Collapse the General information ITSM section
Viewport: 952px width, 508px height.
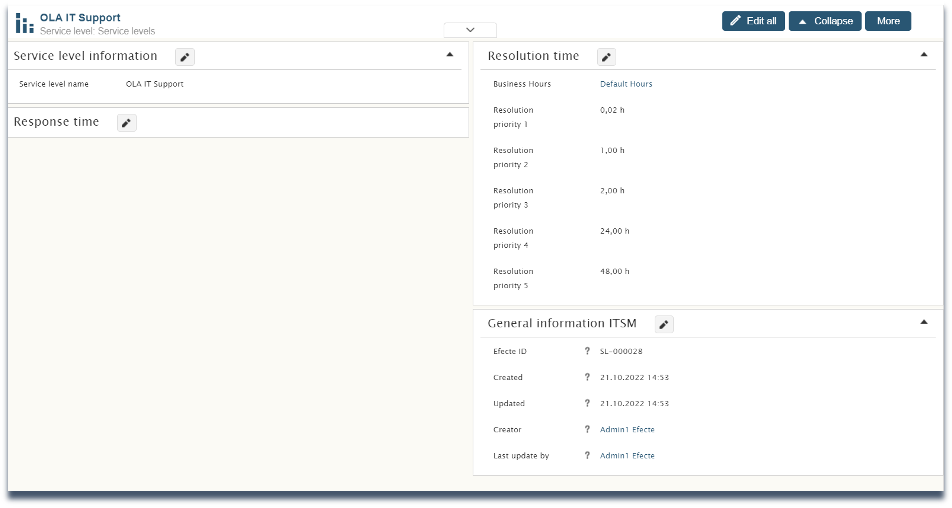pos(924,322)
